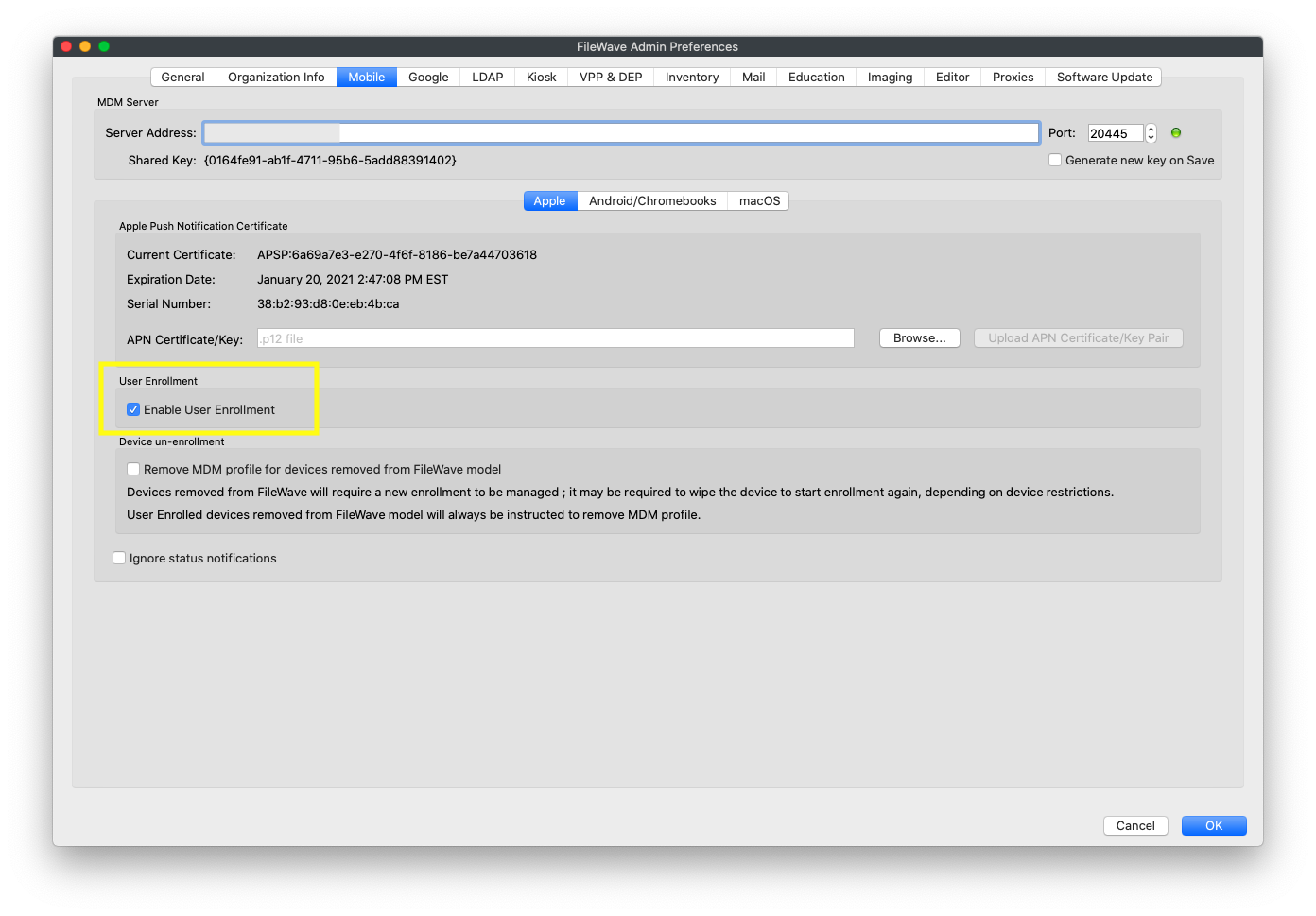
Task: Cancel the preferences dialog
Action: [x=1135, y=825]
